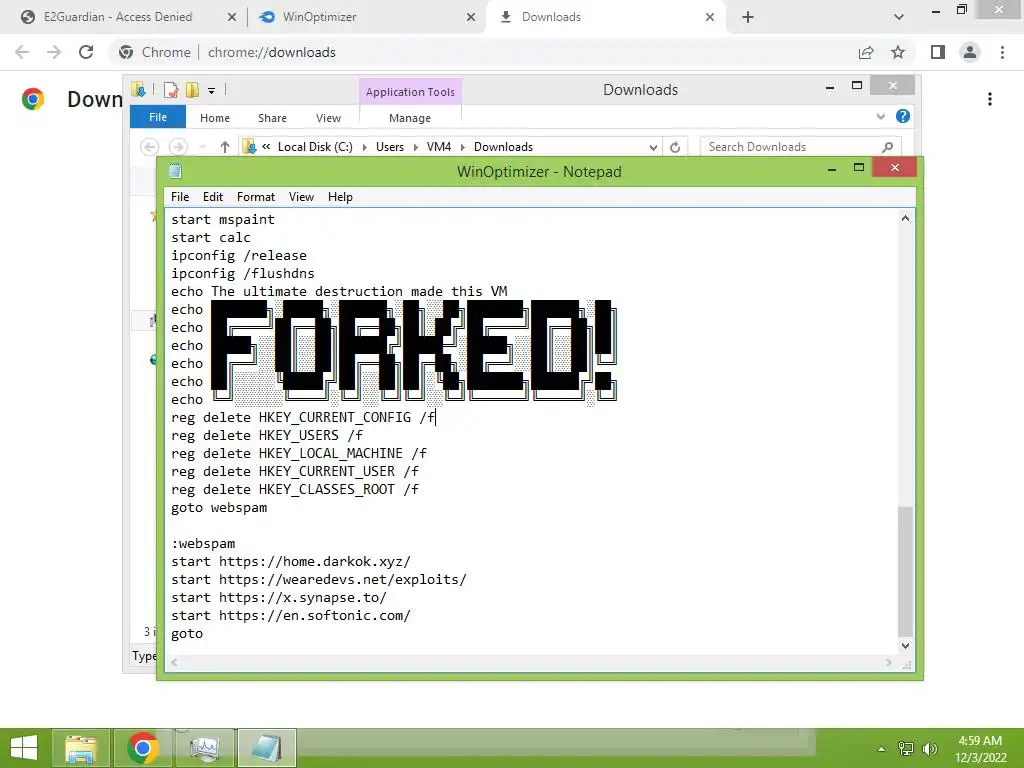Switch to WinOptimizer browser tab
The width and height of the screenshot is (1024, 768).
(x=319, y=17)
